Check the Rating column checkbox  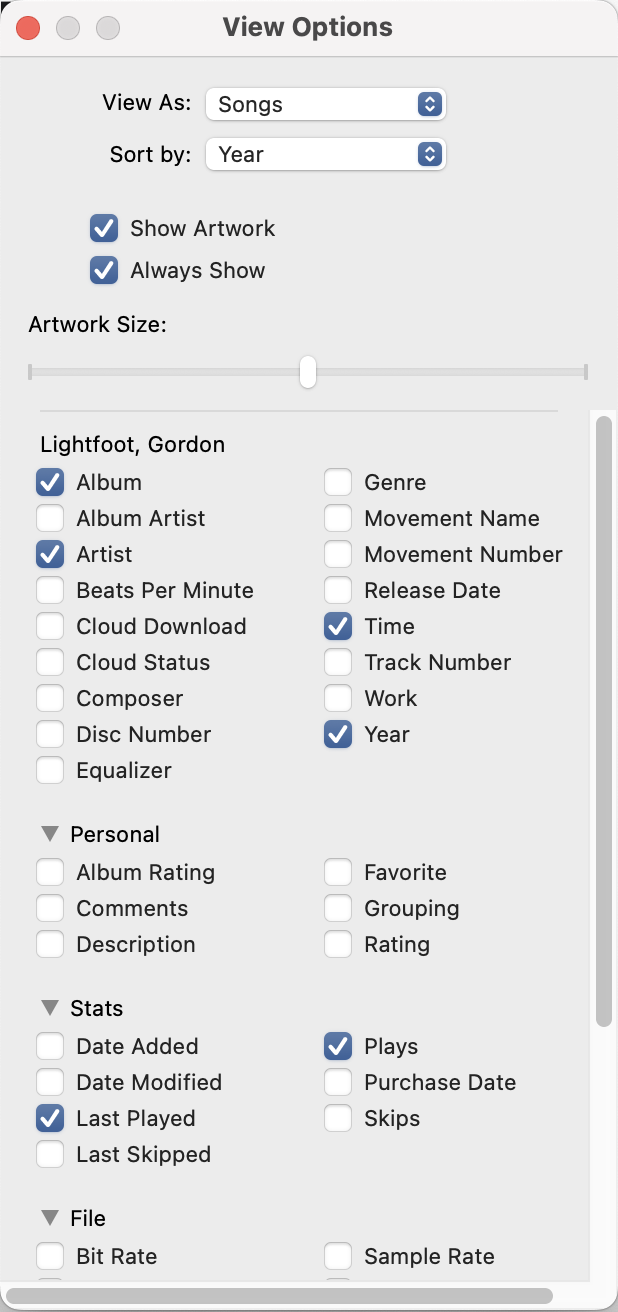[x=338, y=944]
